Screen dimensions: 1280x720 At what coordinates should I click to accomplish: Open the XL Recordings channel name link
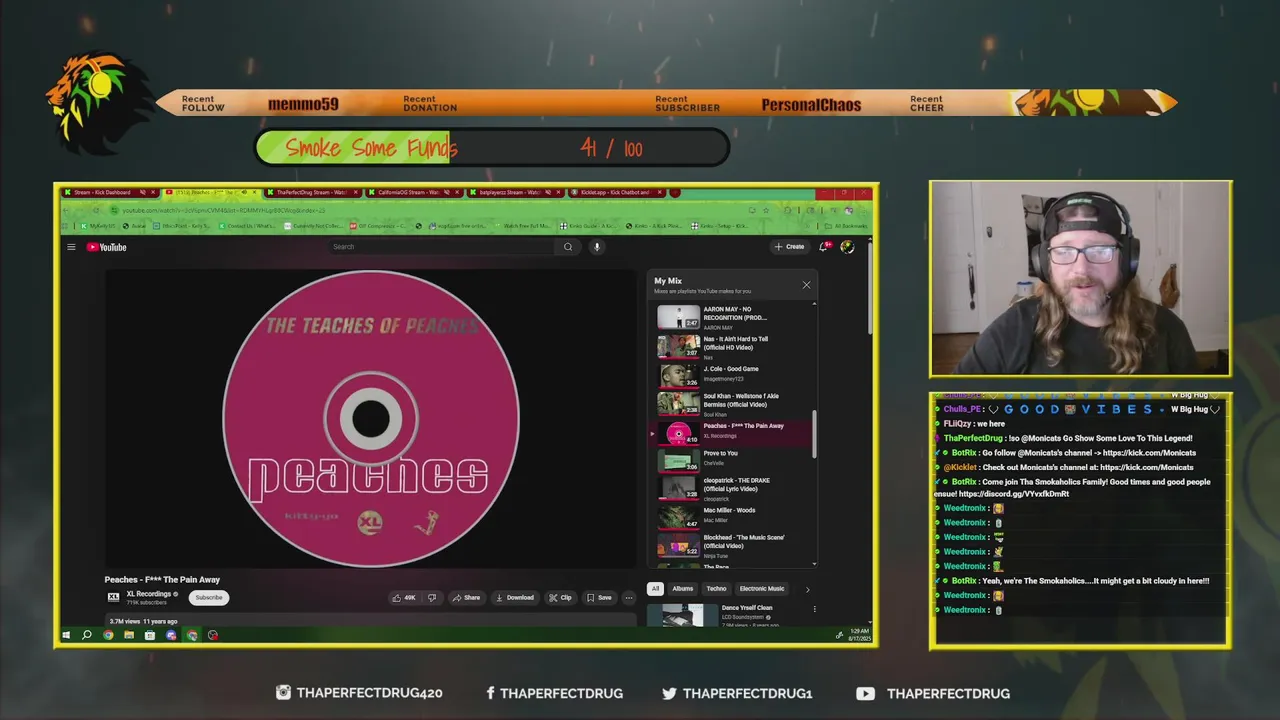pyautogui.click(x=148, y=594)
